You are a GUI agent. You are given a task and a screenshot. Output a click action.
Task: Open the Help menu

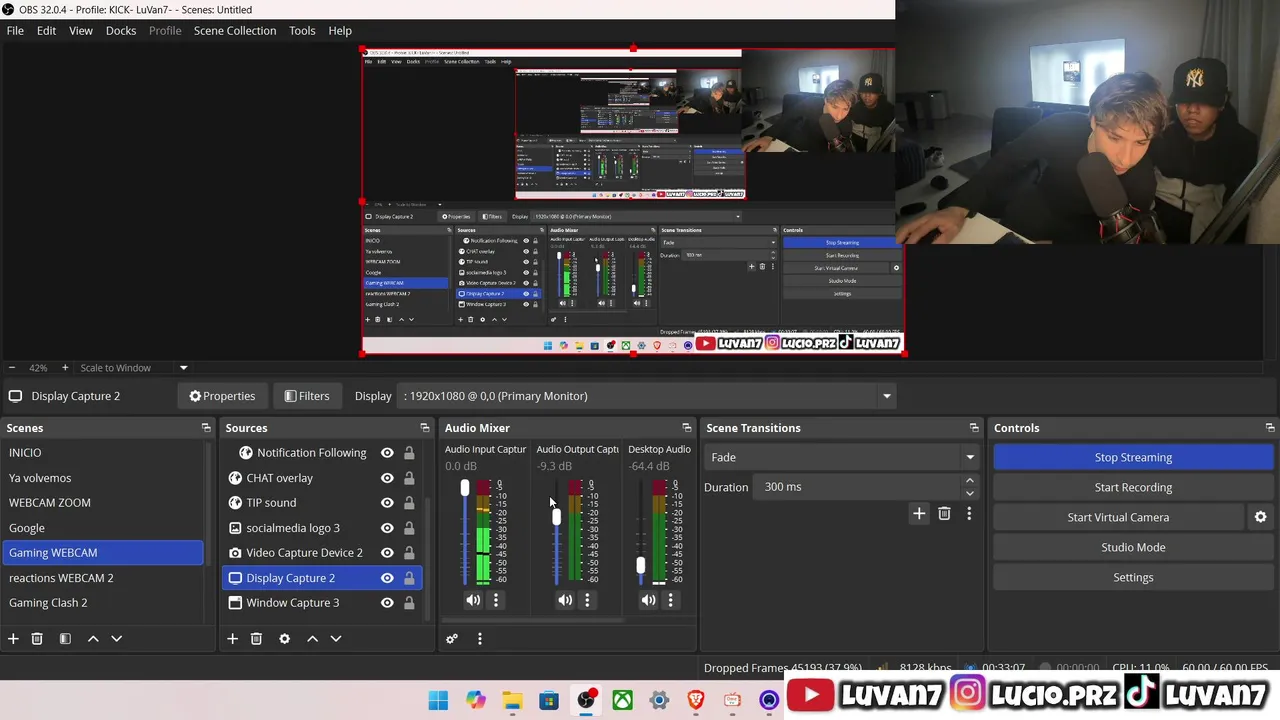[340, 31]
